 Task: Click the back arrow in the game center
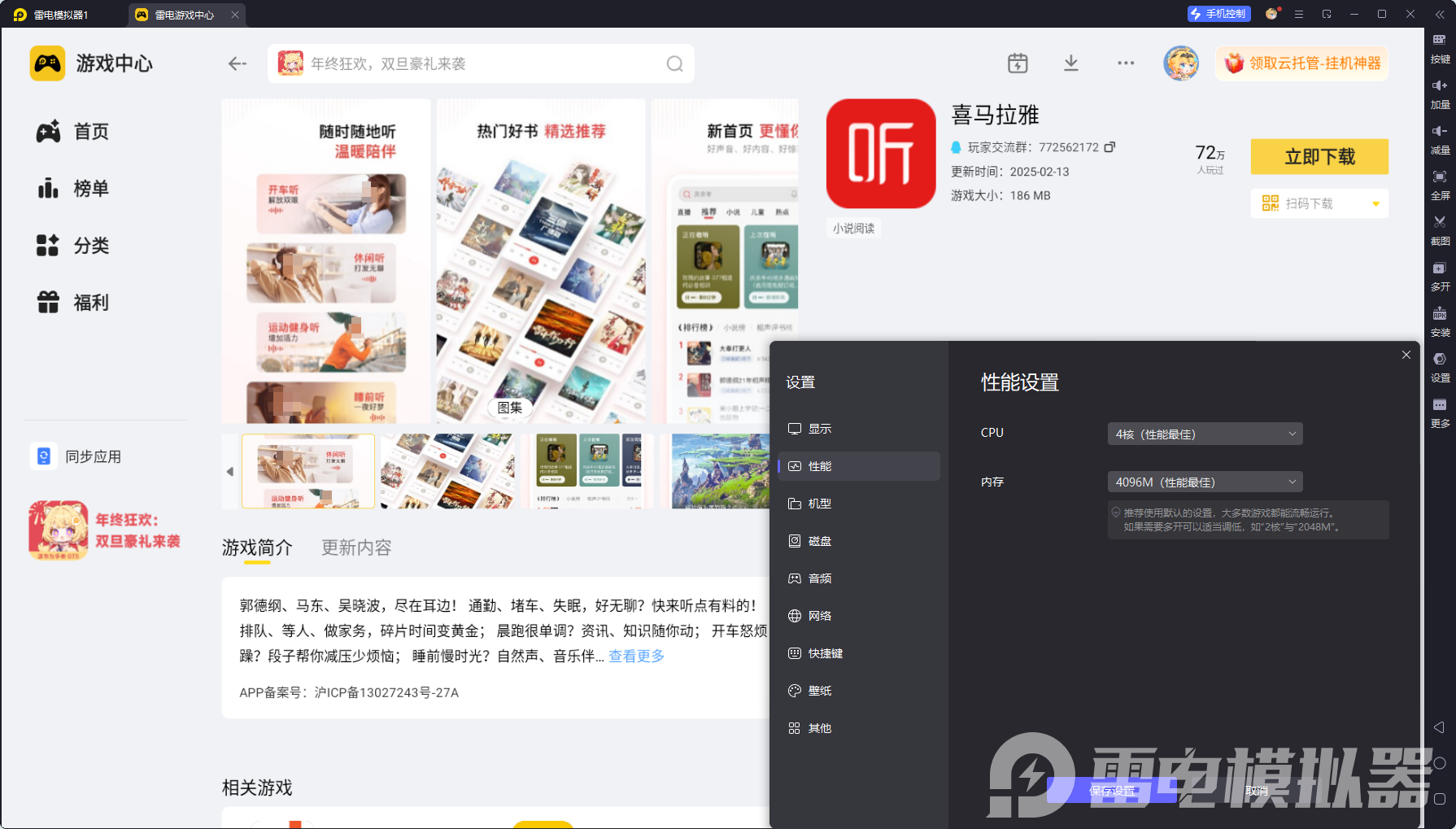pos(237,63)
